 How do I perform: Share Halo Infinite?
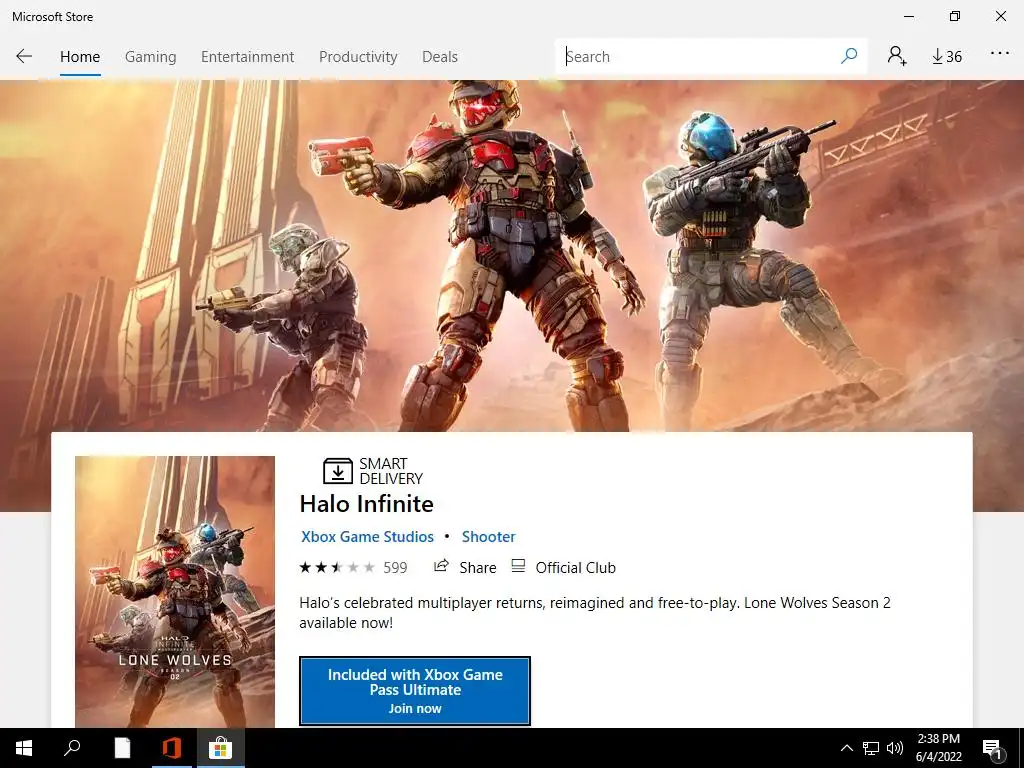[x=465, y=568]
